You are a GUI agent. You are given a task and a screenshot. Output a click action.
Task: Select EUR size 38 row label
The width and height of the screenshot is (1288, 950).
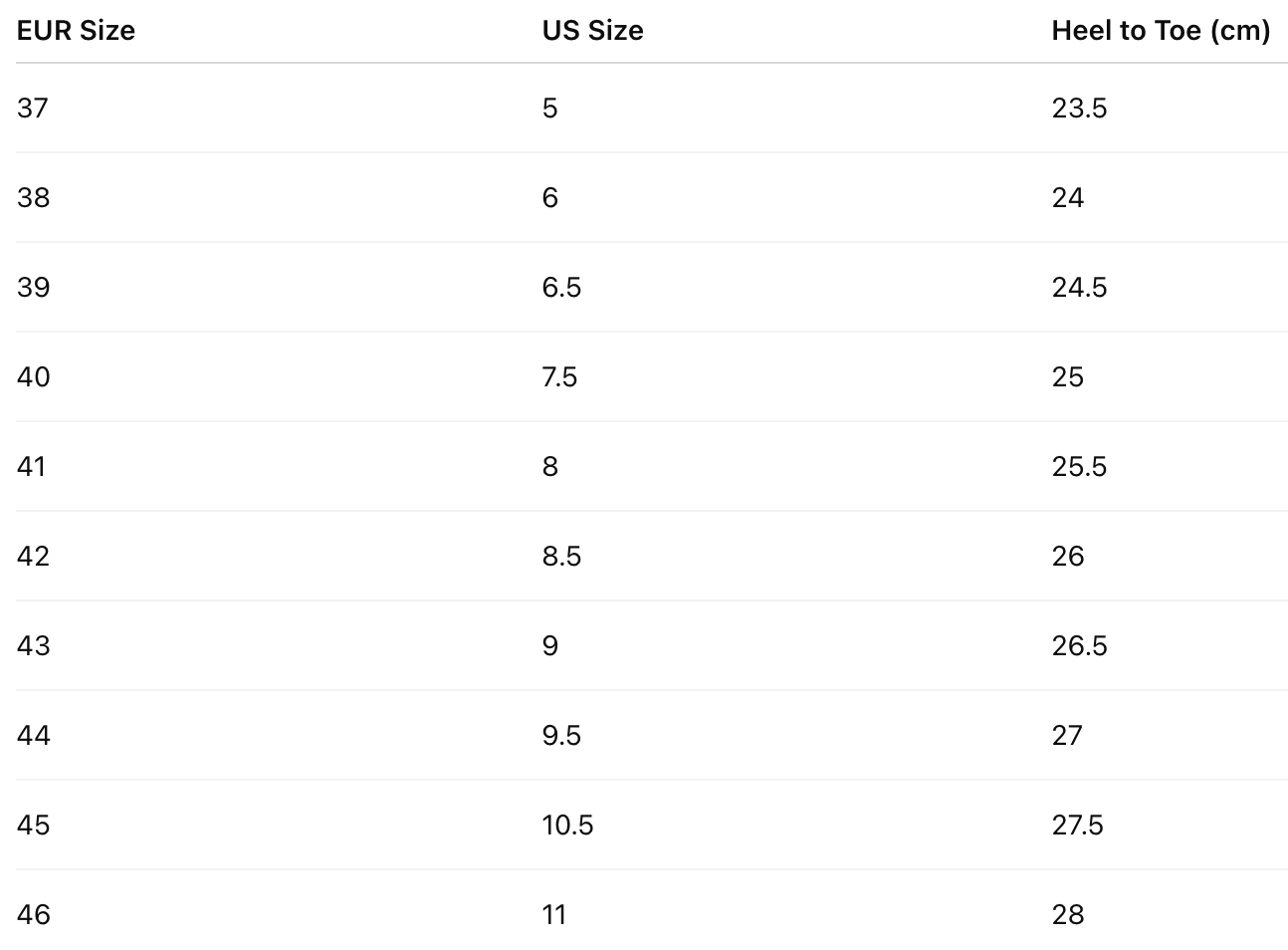(33, 197)
